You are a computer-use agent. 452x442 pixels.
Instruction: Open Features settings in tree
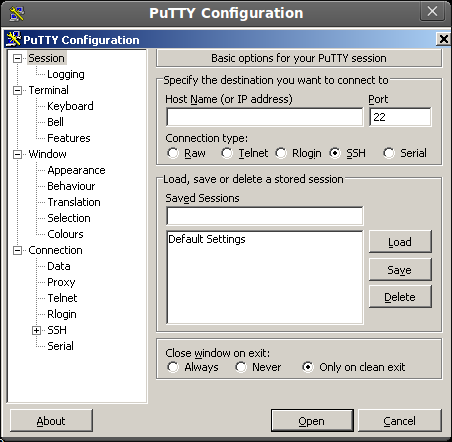69,138
